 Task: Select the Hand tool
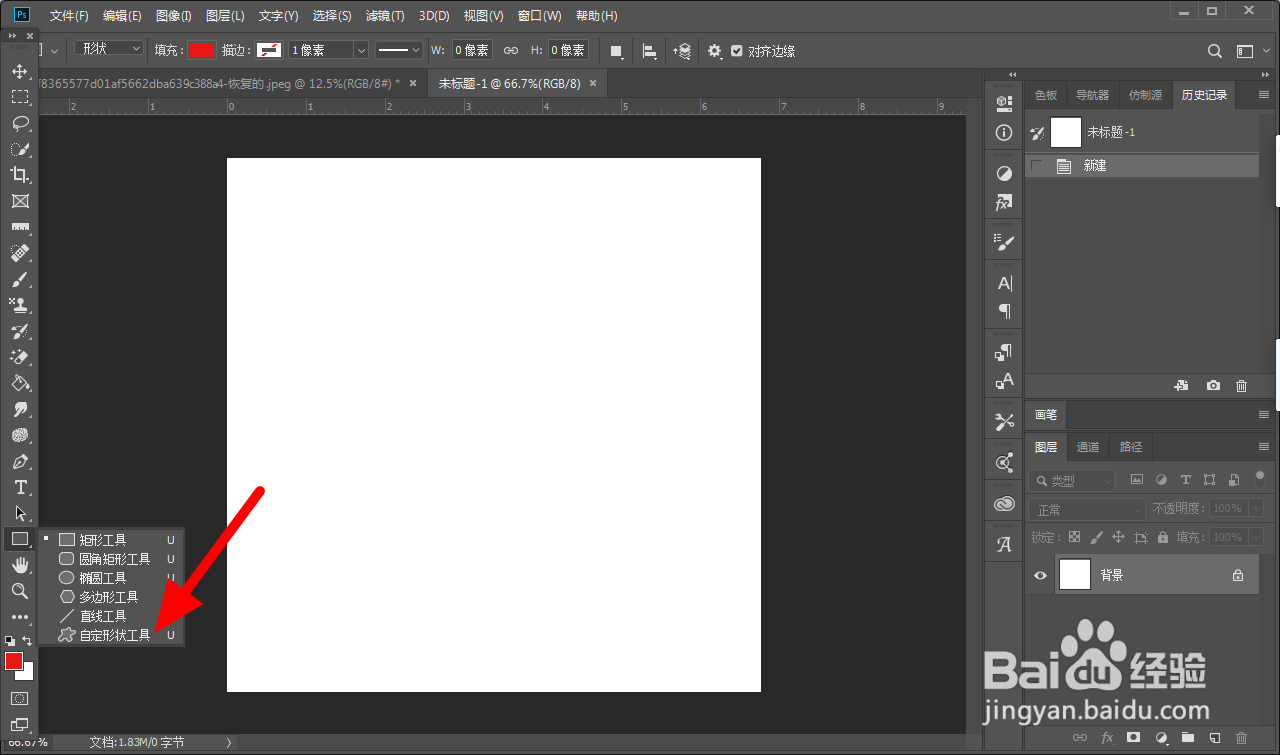pyautogui.click(x=20, y=565)
